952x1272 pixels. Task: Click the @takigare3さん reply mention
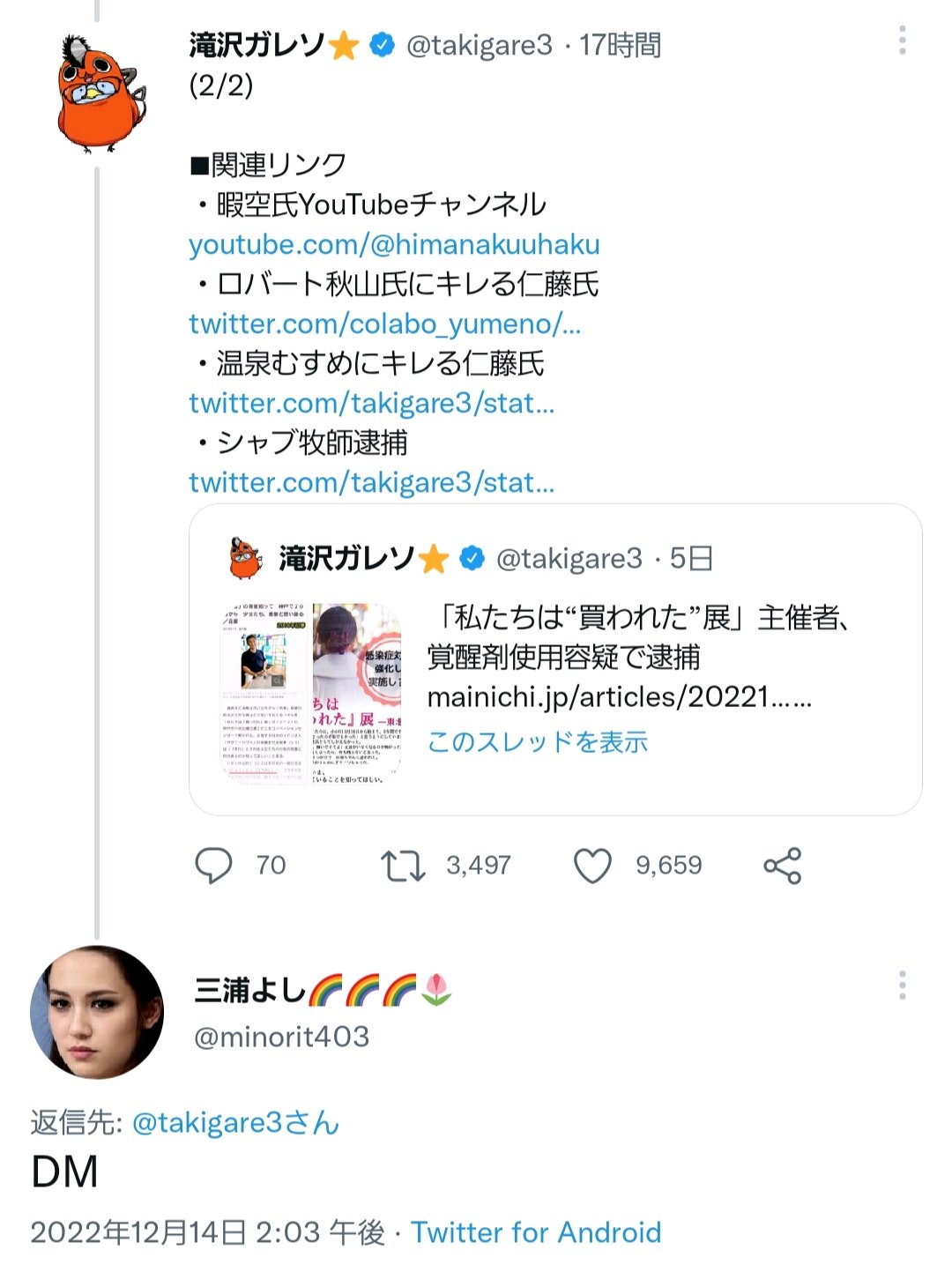click(x=235, y=1122)
